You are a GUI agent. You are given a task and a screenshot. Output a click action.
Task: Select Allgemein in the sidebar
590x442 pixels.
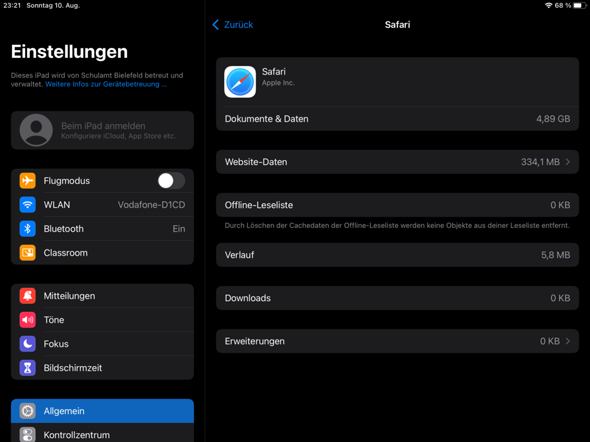coord(102,411)
